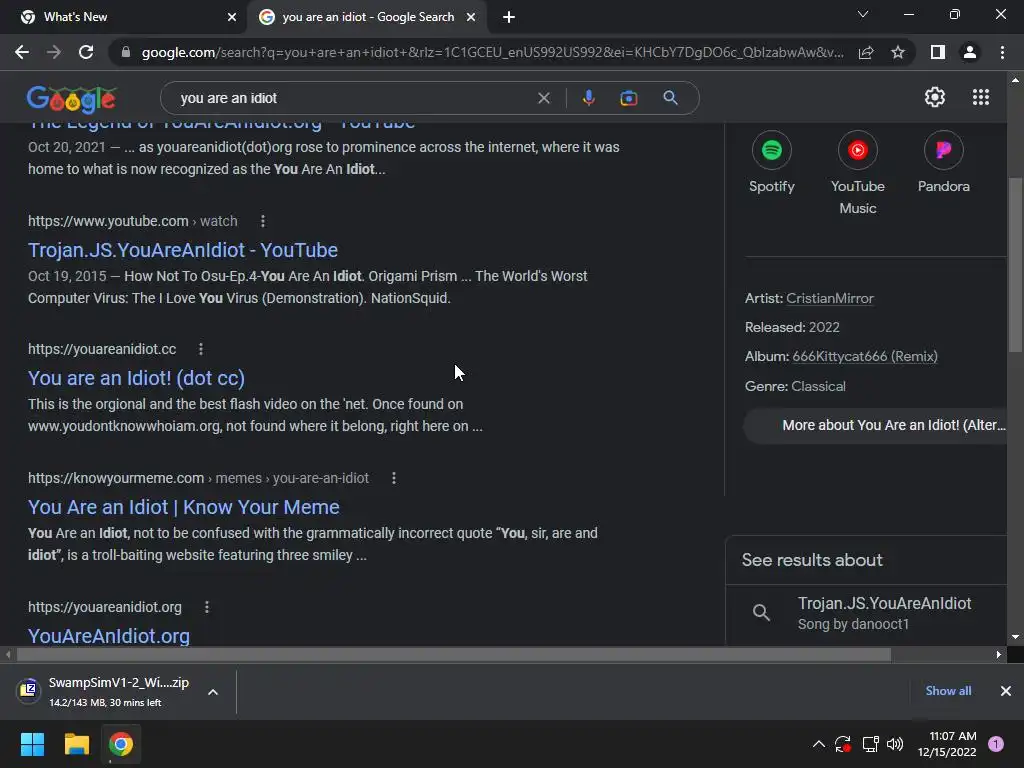
Task: Share this page from address bar
Action: point(866,52)
